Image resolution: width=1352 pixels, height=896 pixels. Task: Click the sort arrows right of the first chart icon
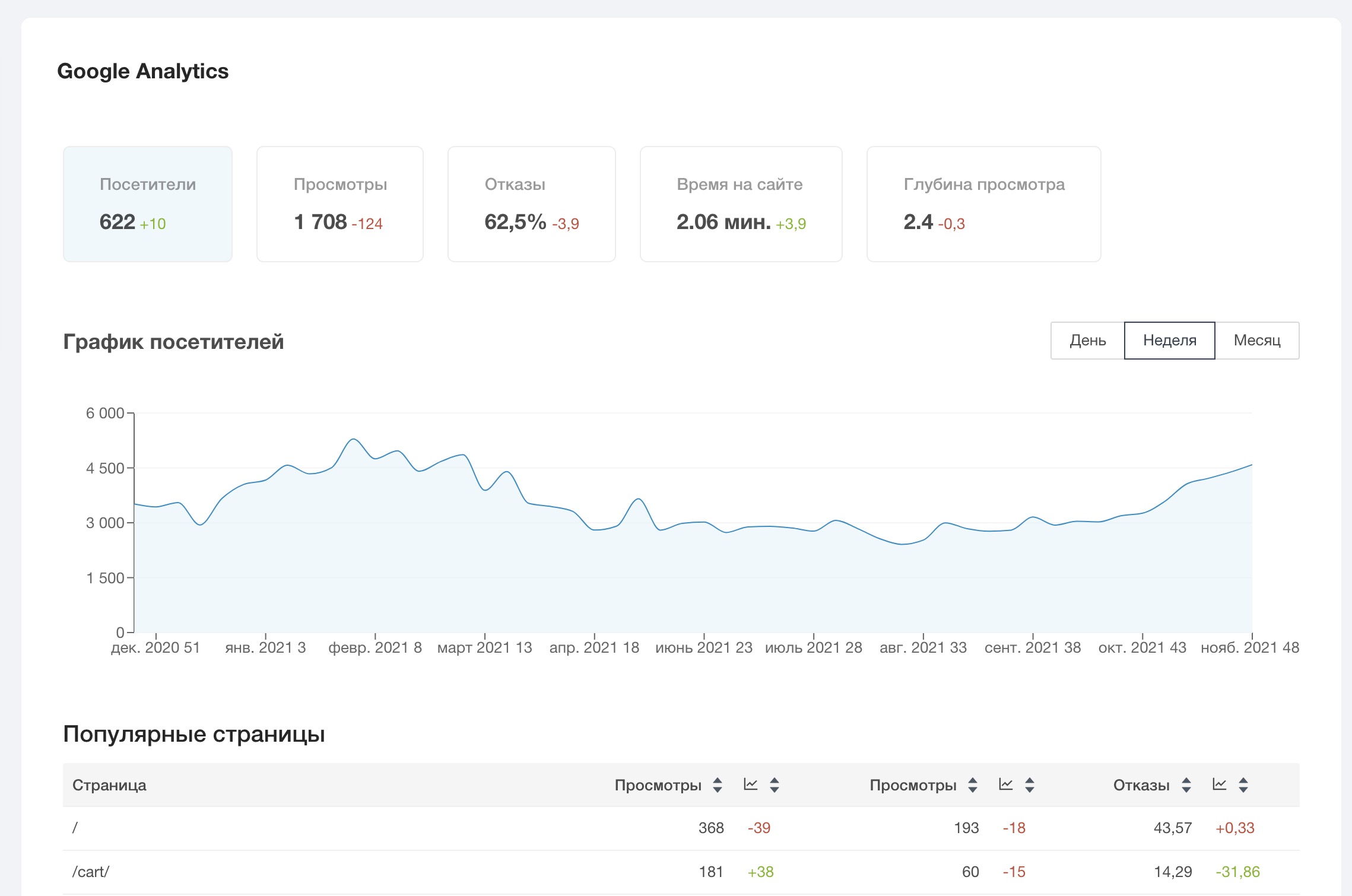[775, 784]
